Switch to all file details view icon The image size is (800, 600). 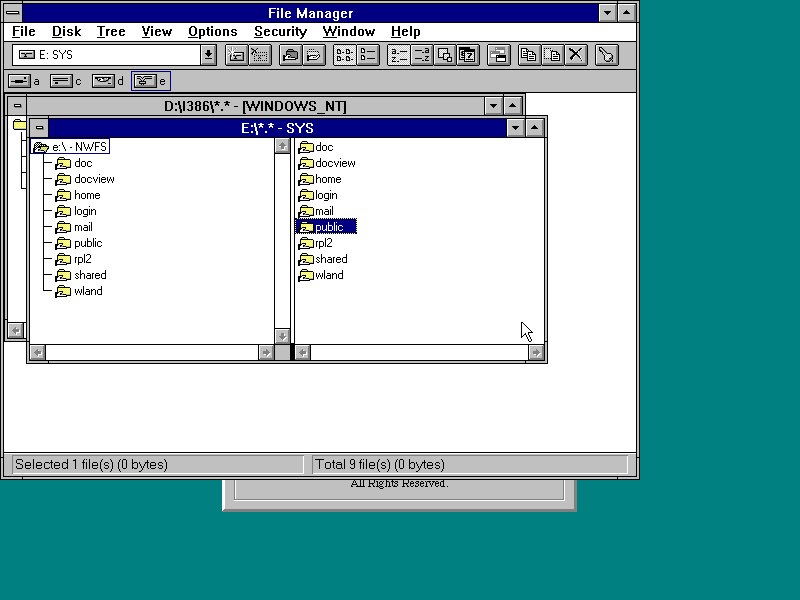tap(368, 55)
